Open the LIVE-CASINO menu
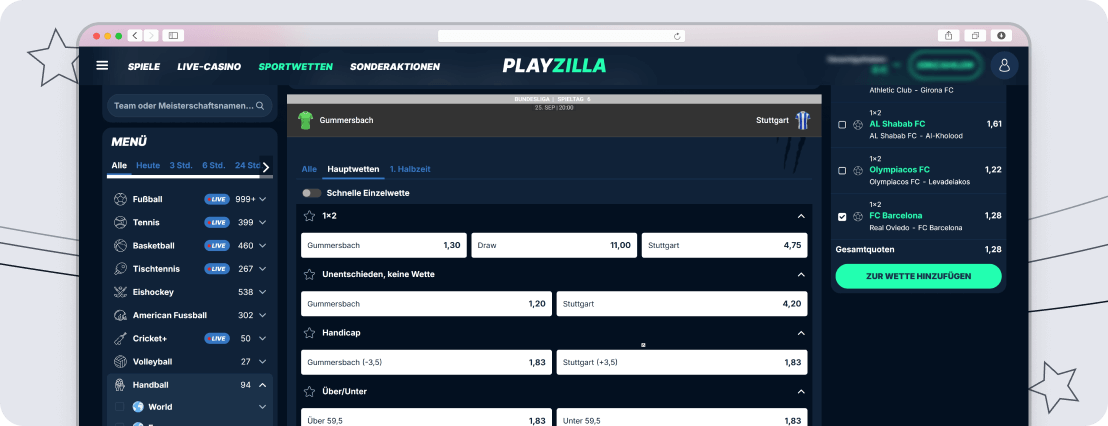Viewport: 1108px width, 426px height. click(x=209, y=66)
